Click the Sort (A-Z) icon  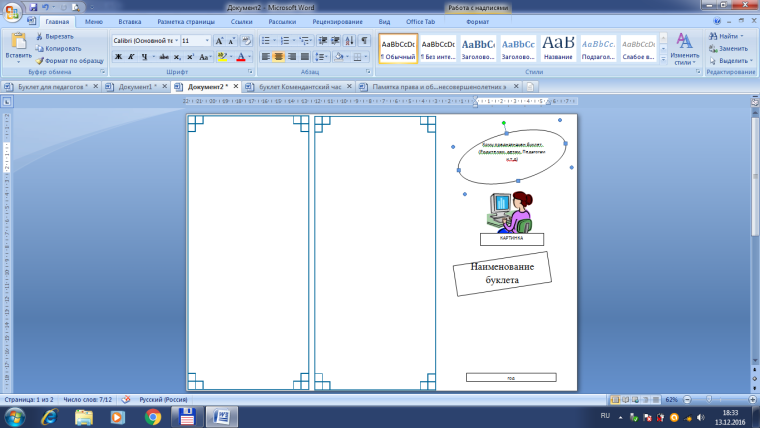(x=348, y=41)
